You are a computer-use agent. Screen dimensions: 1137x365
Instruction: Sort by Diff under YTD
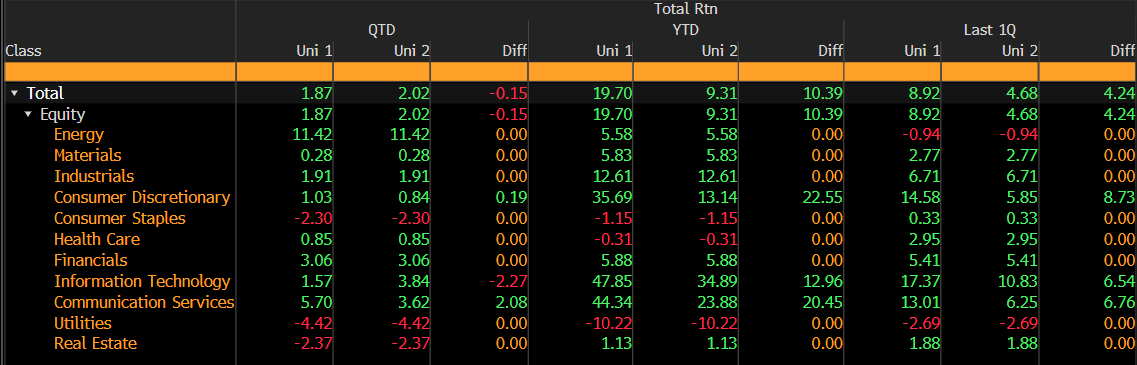pyautogui.click(x=830, y=51)
